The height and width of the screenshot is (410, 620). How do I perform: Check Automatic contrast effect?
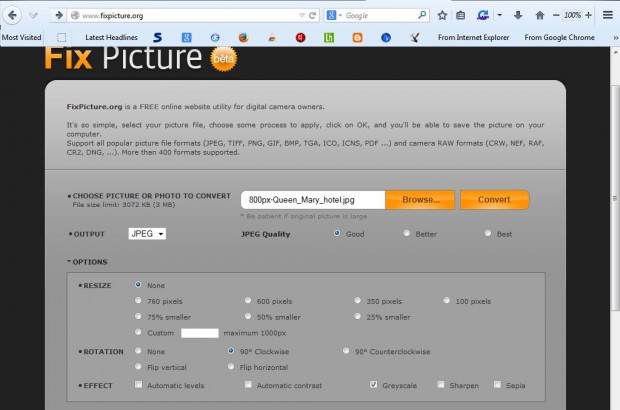[x=248, y=384]
